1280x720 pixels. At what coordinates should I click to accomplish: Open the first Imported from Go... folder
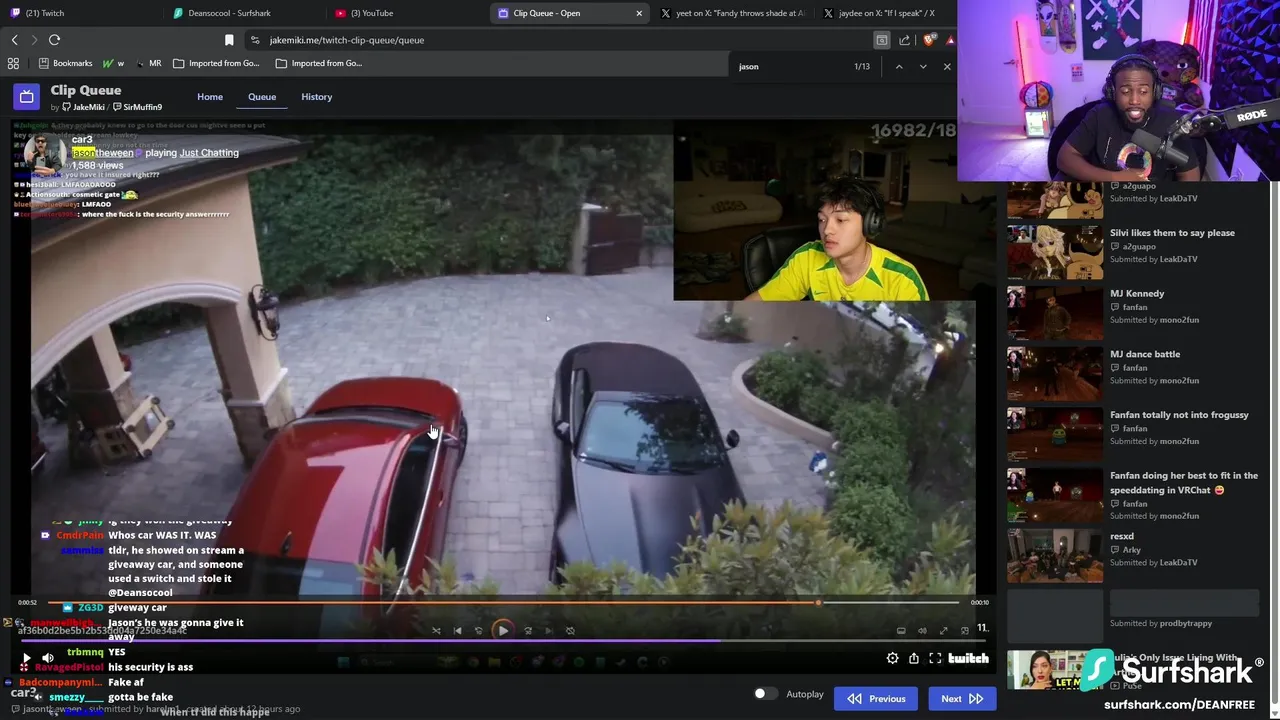pos(216,63)
